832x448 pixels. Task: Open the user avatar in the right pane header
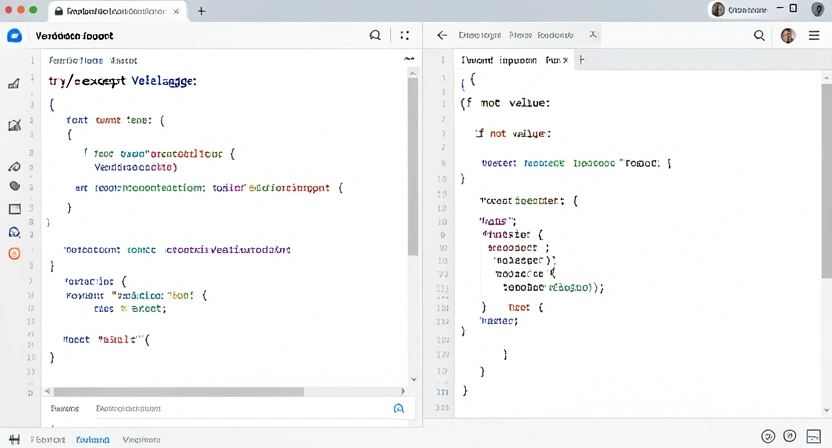(788, 36)
